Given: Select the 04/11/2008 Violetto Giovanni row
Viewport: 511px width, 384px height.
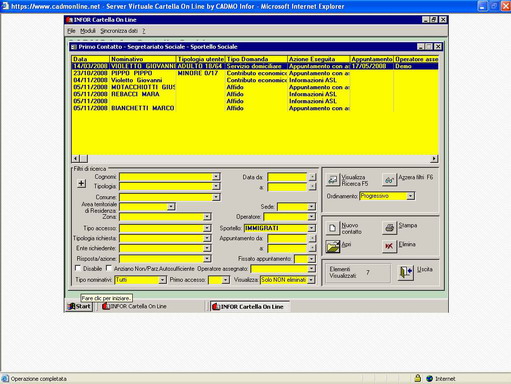Looking at the screenshot, I should [255, 80].
